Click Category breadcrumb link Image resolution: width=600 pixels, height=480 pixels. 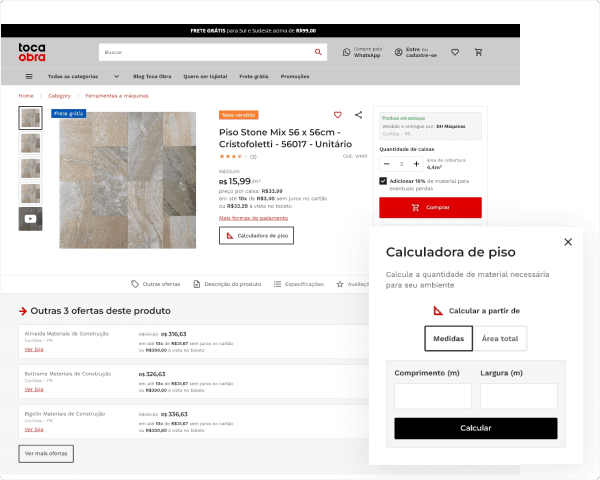[59, 96]
